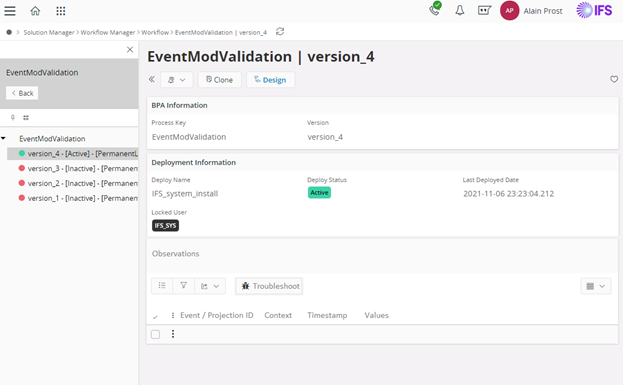Click the breadcrumb root dot icon
This screenshot has height=385, width=623.
9,32
